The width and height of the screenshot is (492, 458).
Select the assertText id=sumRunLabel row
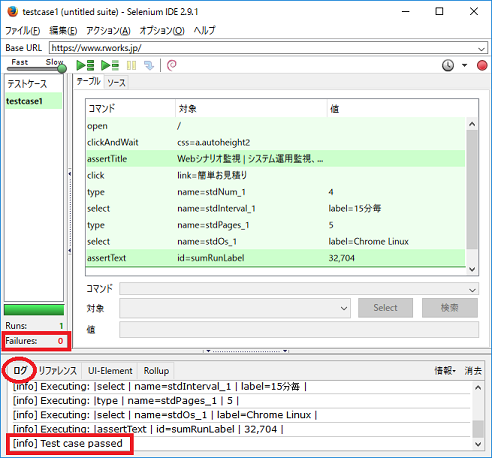275,258
